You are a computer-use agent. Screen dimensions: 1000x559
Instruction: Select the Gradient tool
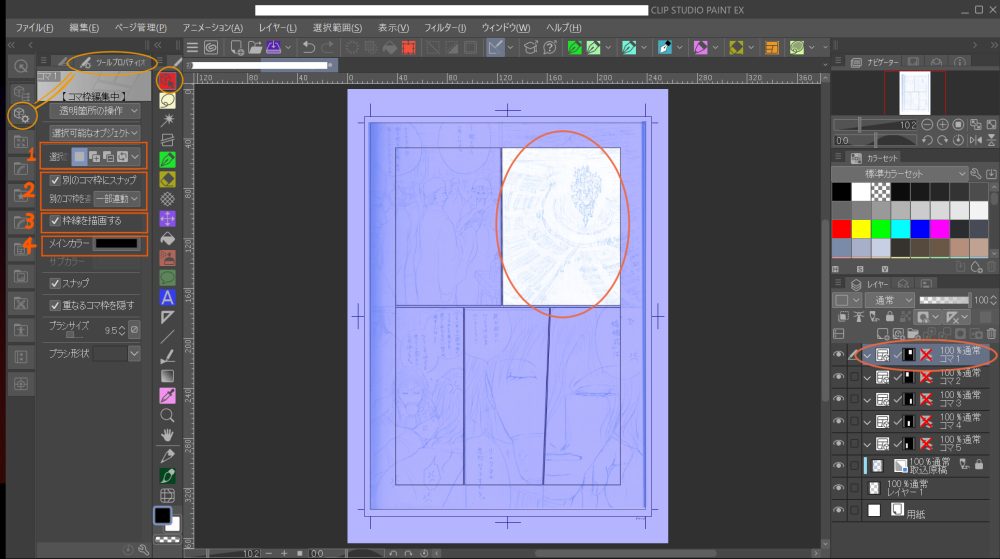click(168, 375)
